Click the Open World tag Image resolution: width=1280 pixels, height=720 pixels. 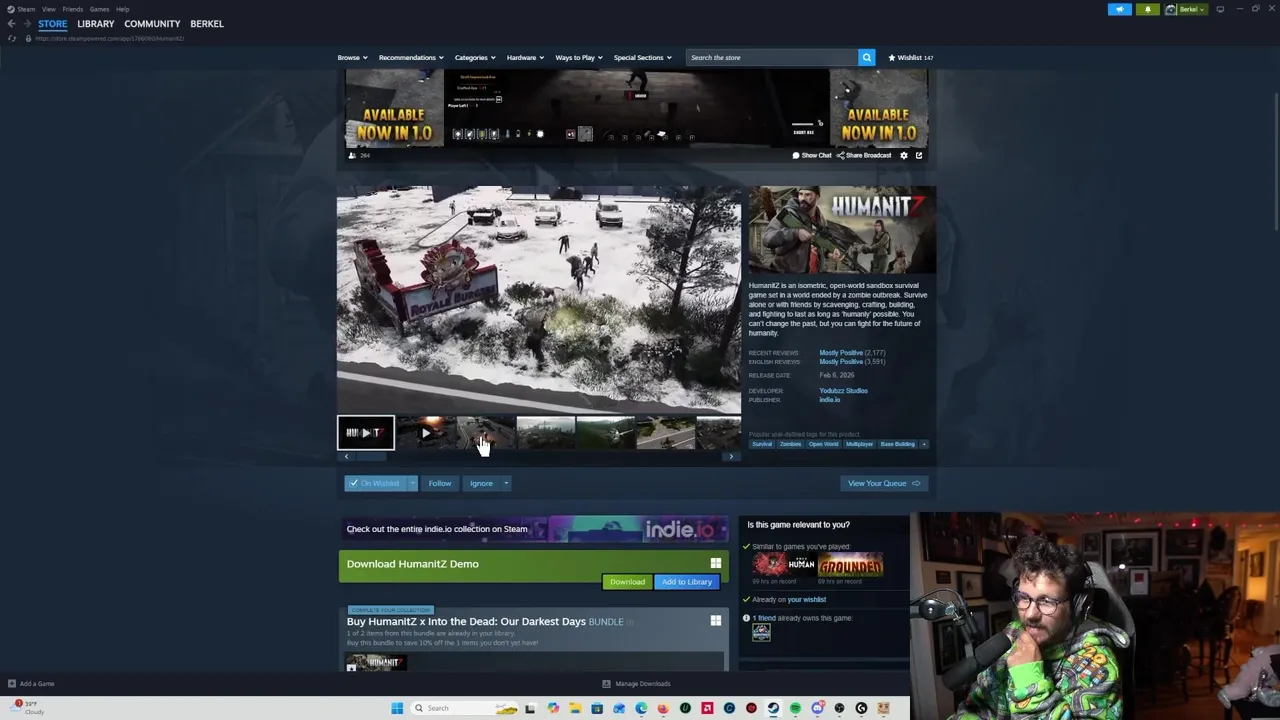[823, 444]
